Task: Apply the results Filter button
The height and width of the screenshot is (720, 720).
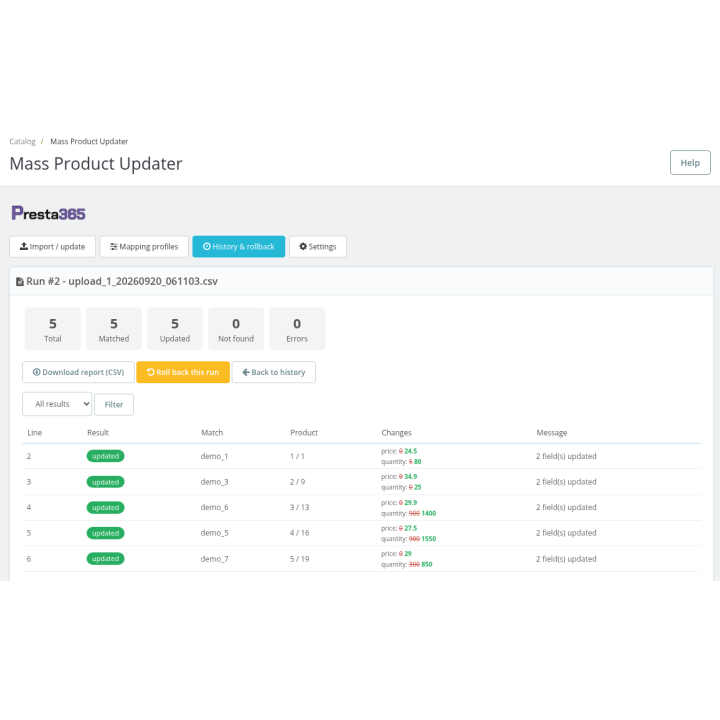Action: pyautogui.click(x=114, y=405)
